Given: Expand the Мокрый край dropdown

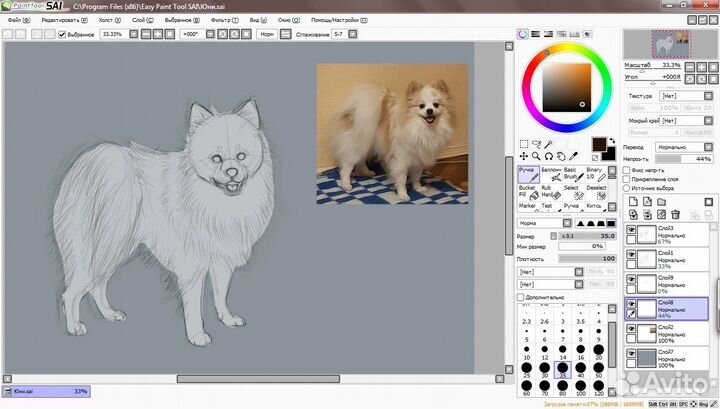Looking at the screenshot, I should tap(686, 121).
